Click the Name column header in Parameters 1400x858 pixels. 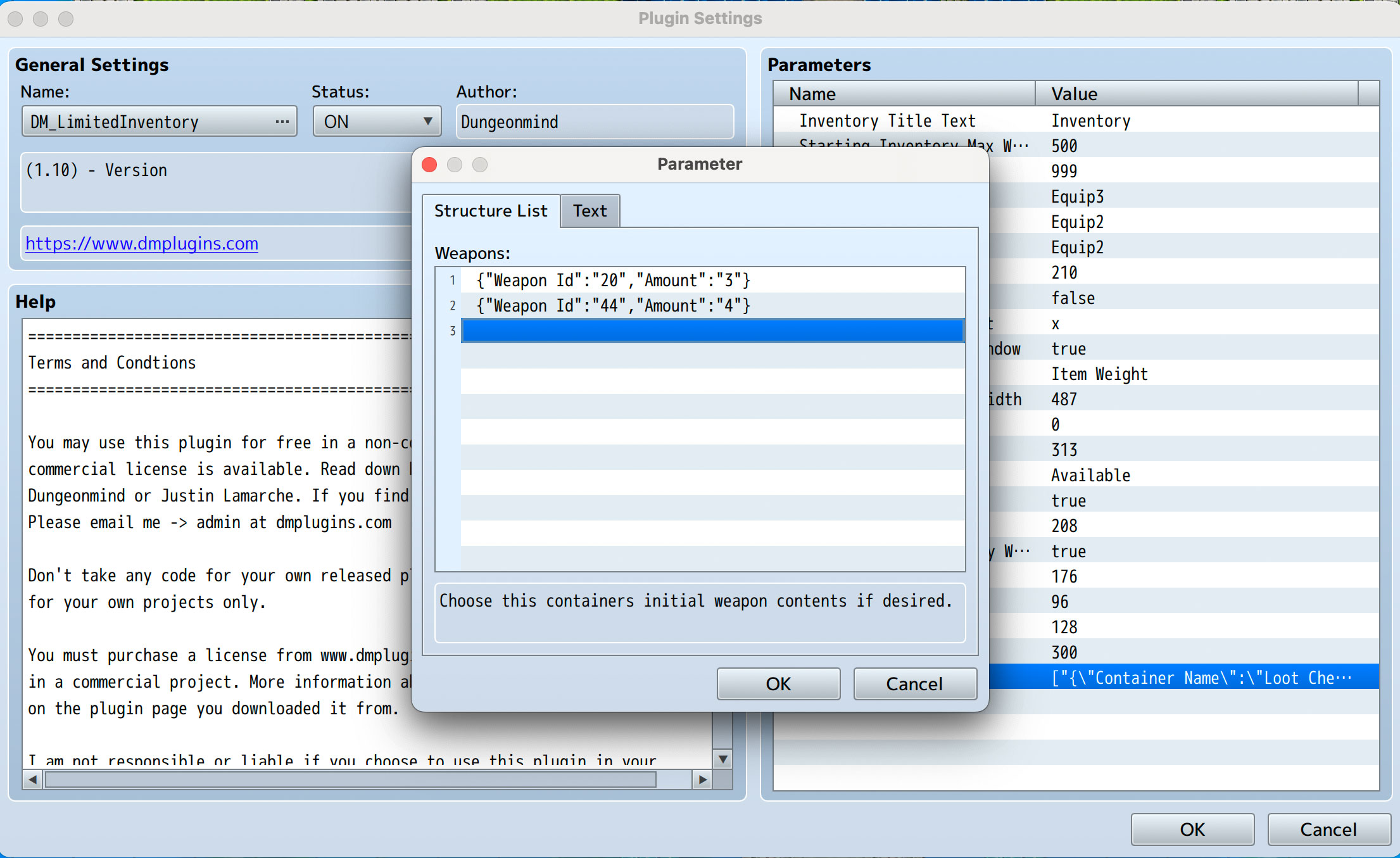pyautogui.click(x=904, y=94)
